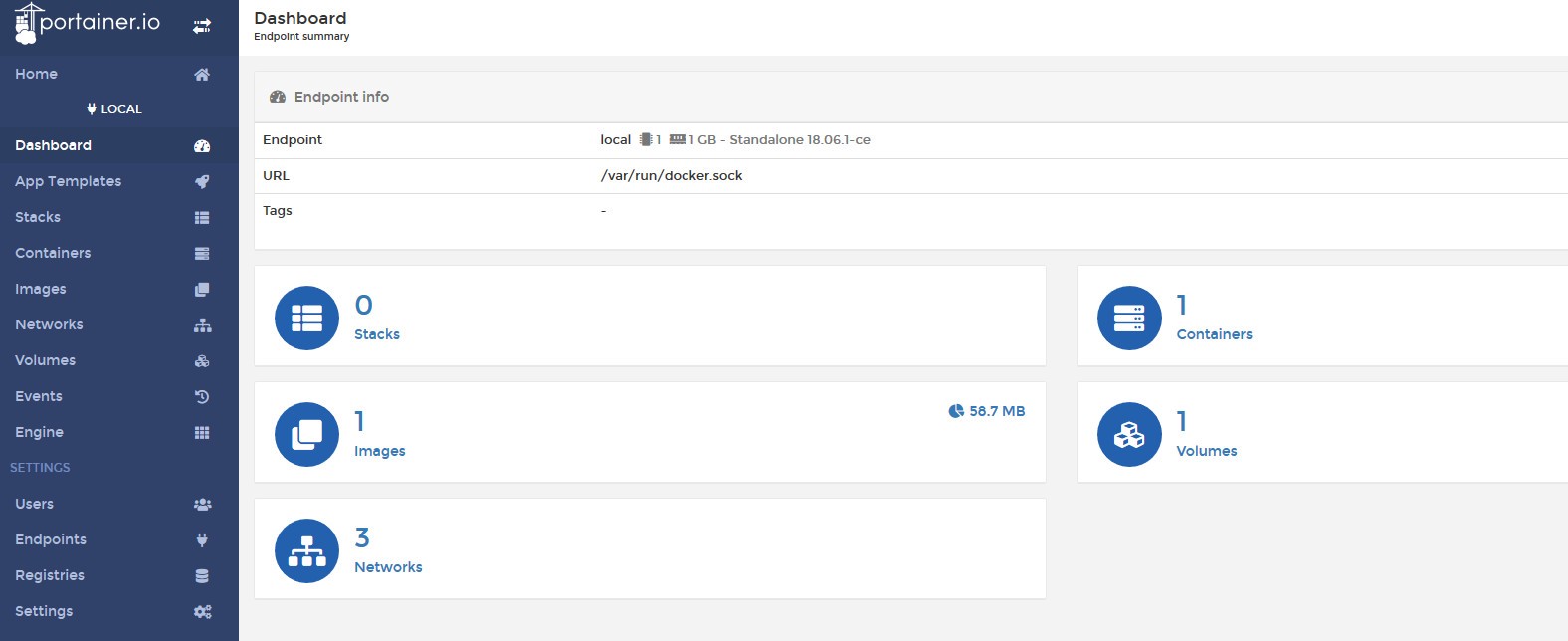Click the Dashboard page title

[300, 18]
